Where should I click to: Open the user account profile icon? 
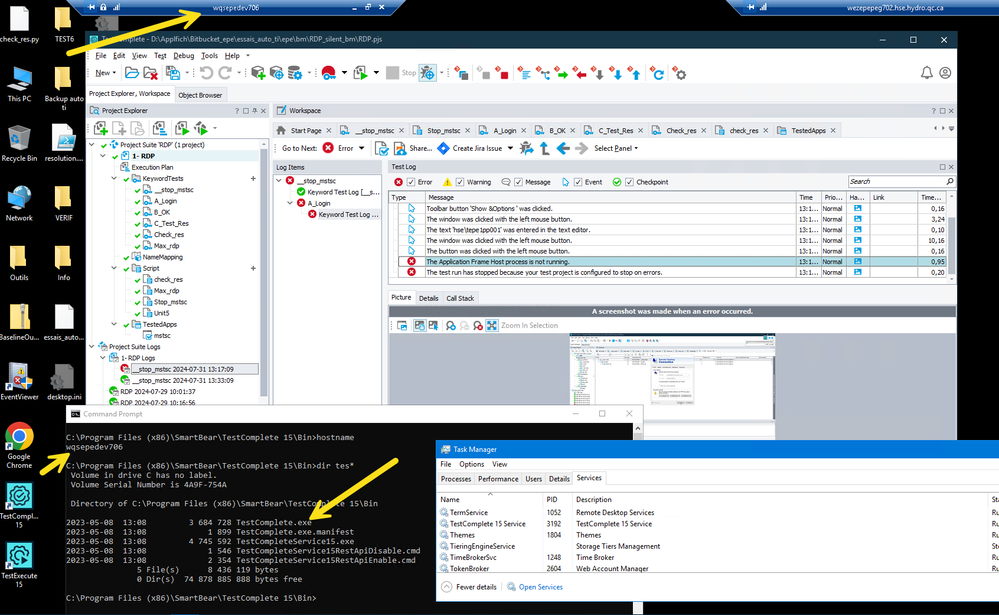click(945, 73)
